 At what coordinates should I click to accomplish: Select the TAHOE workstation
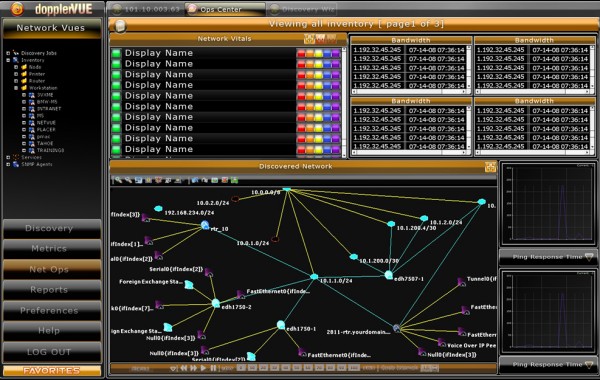[x=45, y=143]
